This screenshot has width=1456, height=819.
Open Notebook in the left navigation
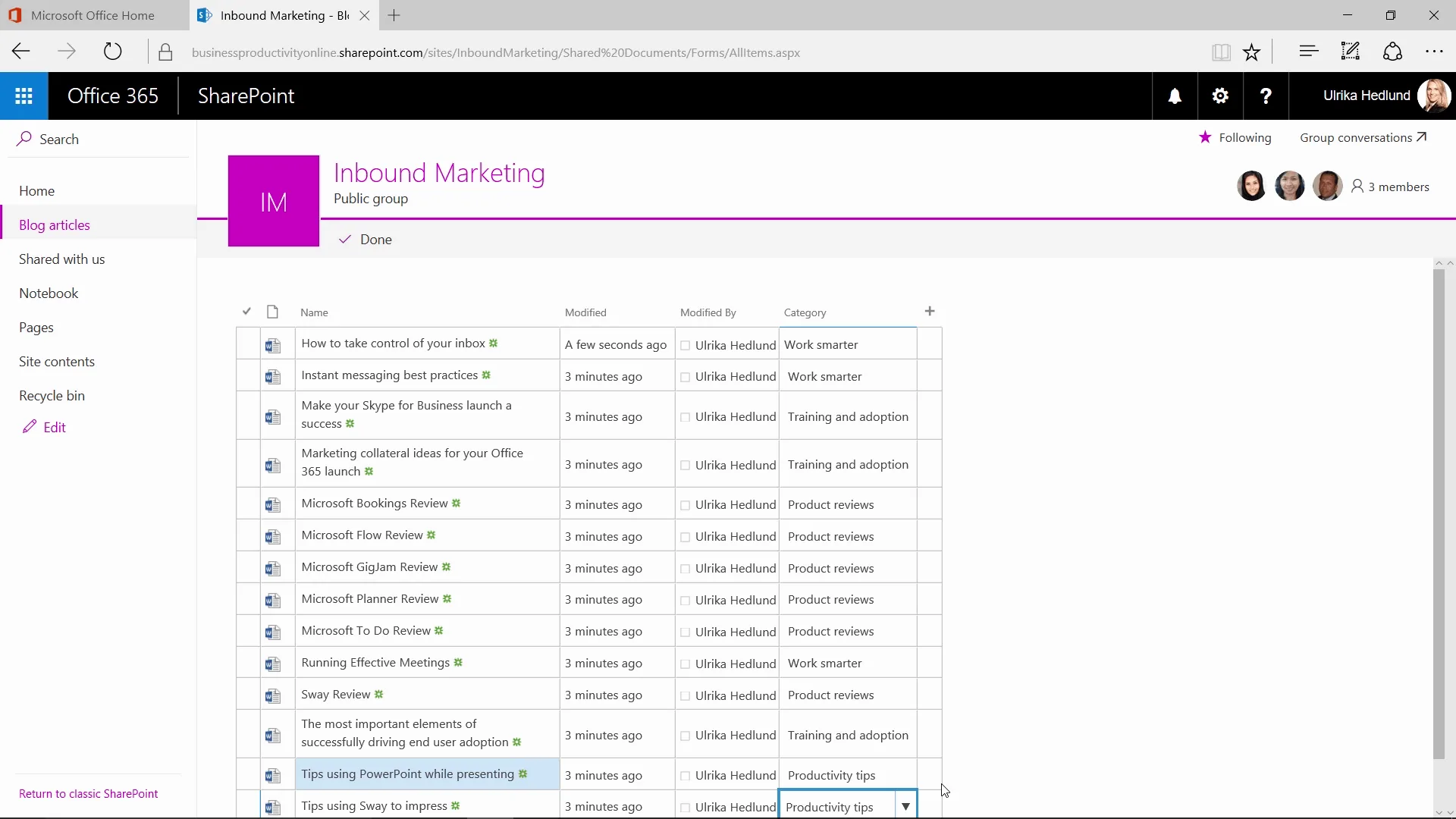pos(49,293)
